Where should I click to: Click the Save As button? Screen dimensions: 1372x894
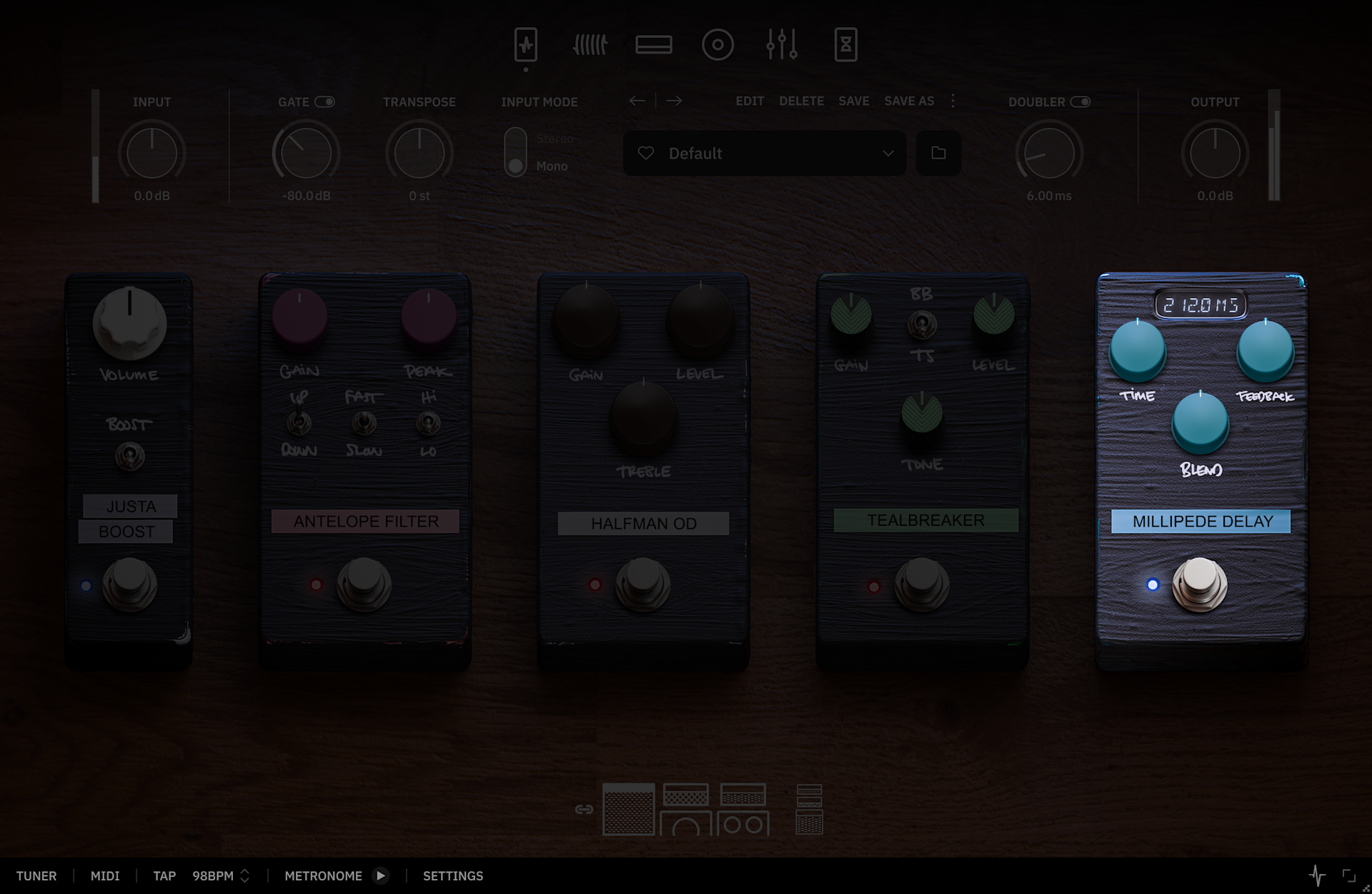tap(909, 101)
